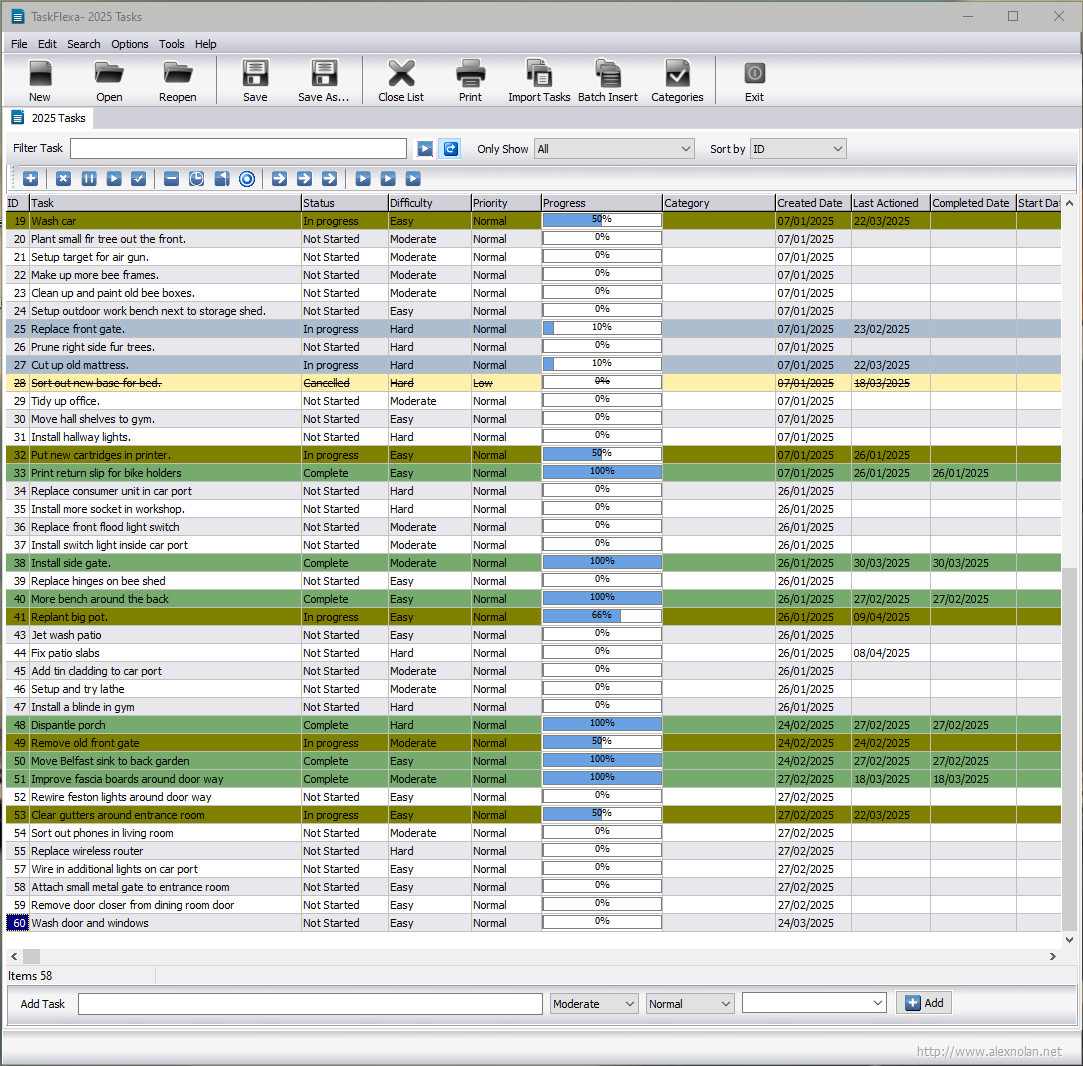Click the blue plus icon in task toolbar
1083x1066 pixels.
point(31,178)
